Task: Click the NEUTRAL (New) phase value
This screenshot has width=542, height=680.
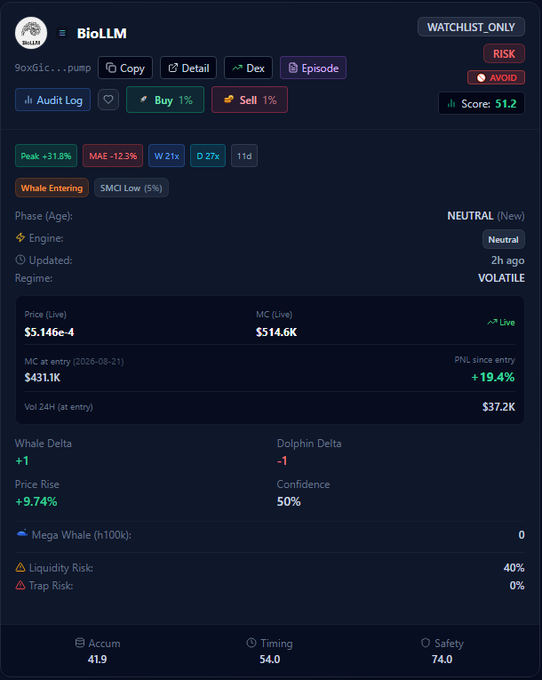Action: coord(486,216)
